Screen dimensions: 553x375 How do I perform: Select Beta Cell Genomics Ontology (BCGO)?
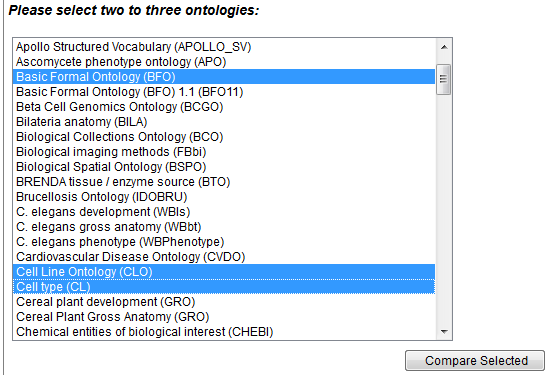tap(224, 107)
